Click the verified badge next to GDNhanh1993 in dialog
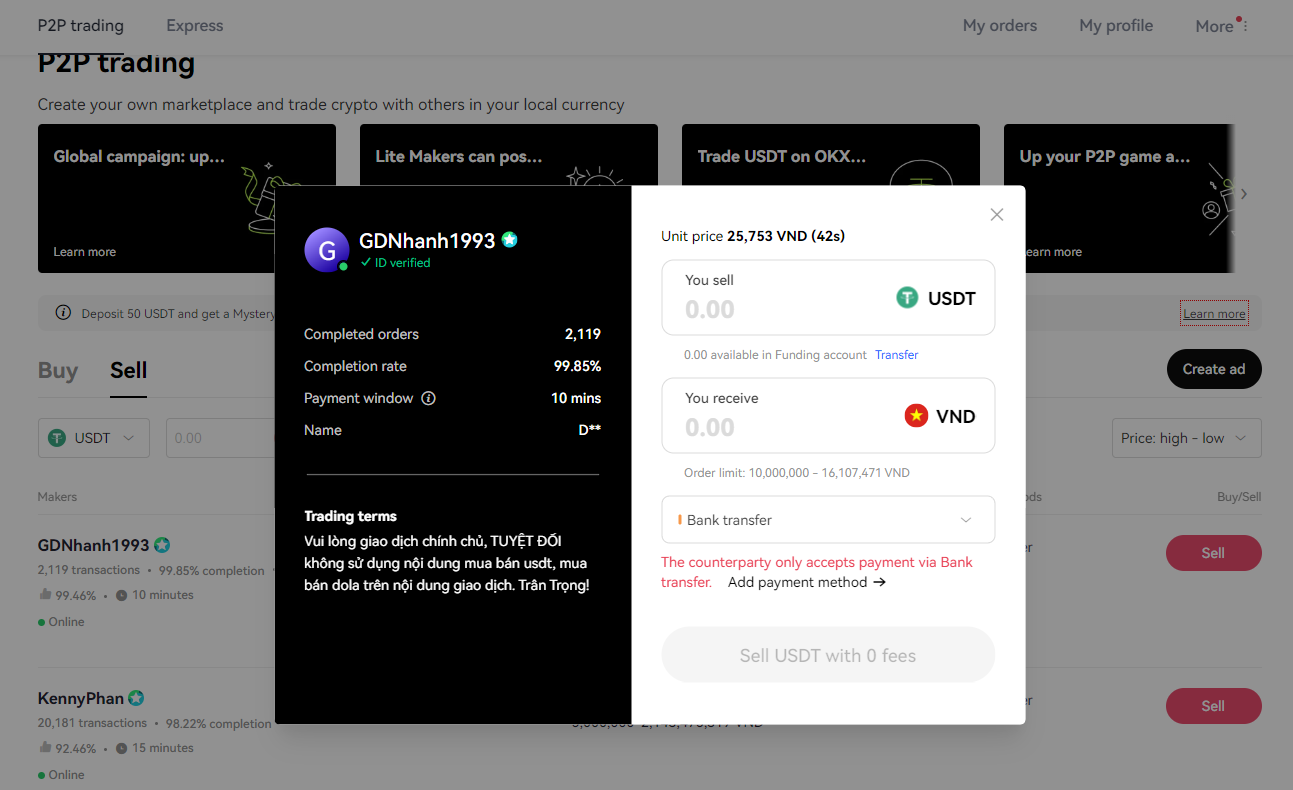The image size is (1293, 790). coord(510,240)
